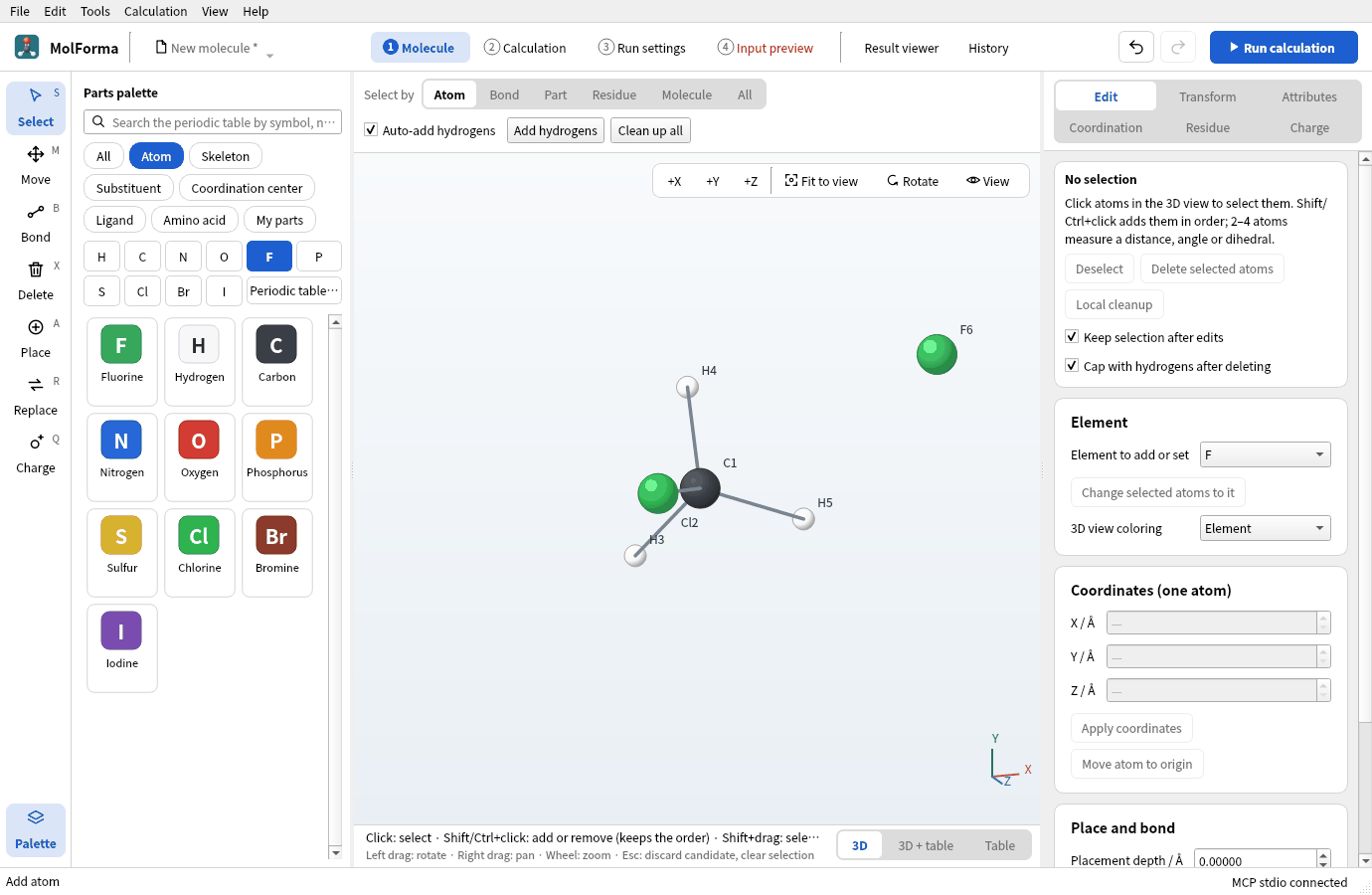Disable Cap with hydrogens after deleting
Viewport: 1372px width, 895px height.
[1072, 366]
